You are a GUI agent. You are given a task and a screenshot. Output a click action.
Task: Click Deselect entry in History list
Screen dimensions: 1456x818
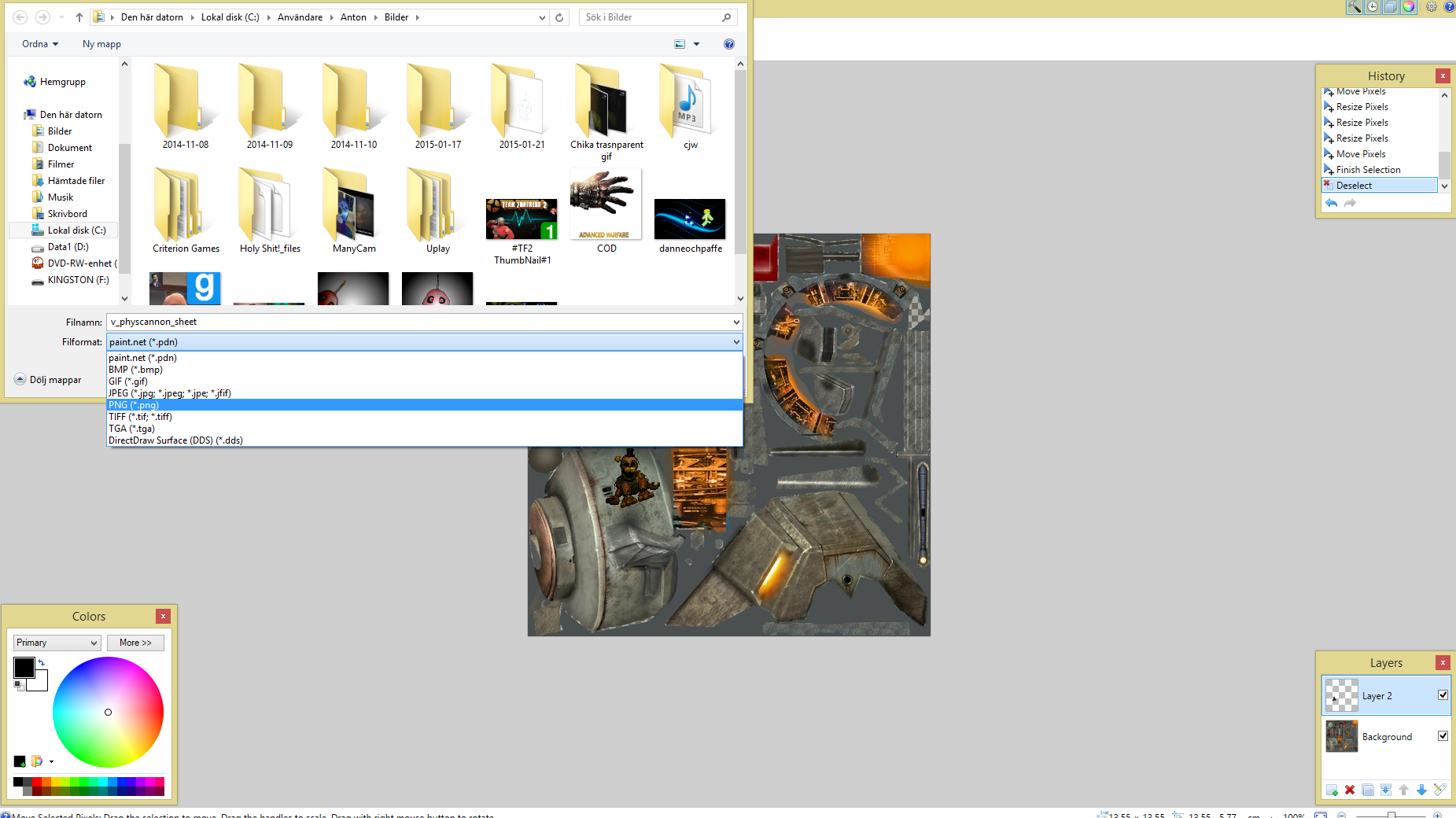1380,186
